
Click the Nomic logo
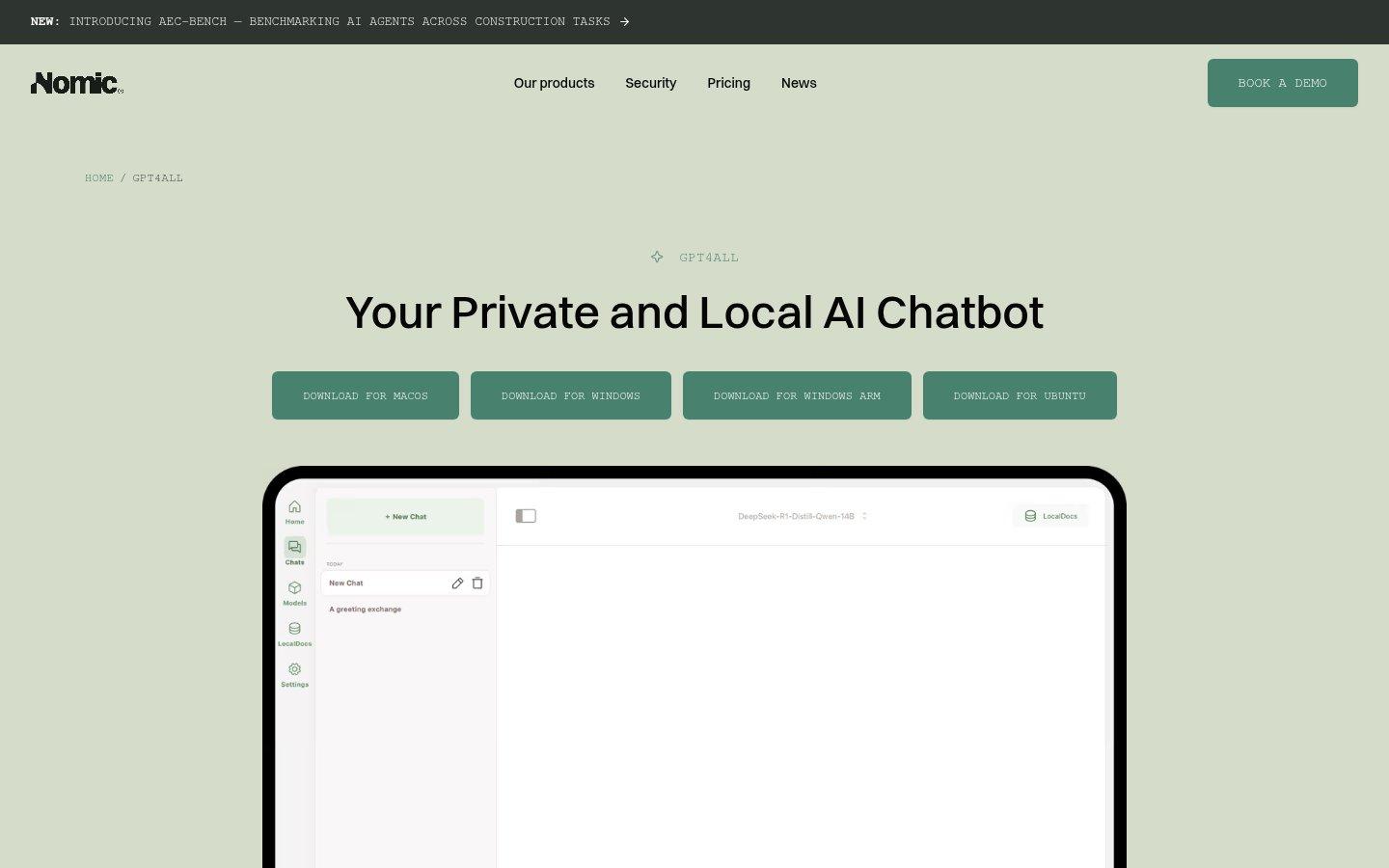pyautogui.click(x=77, y=83)
